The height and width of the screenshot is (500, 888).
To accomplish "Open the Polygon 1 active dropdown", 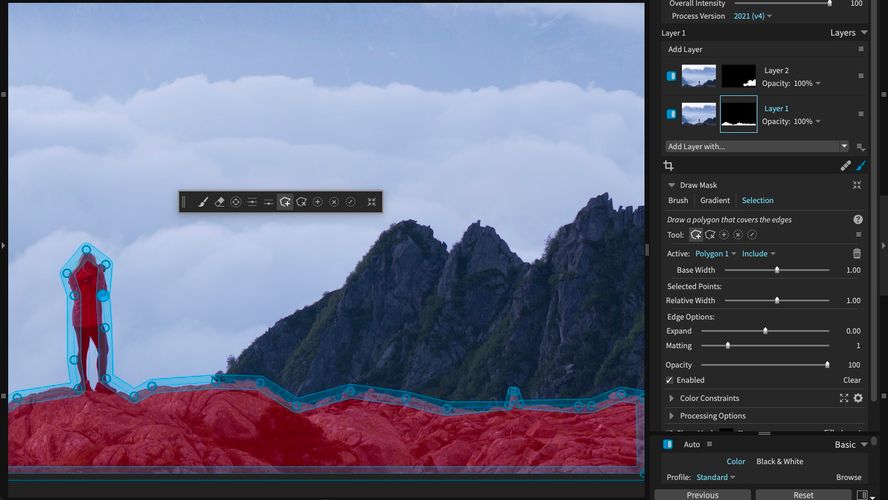I will [715, 254].
